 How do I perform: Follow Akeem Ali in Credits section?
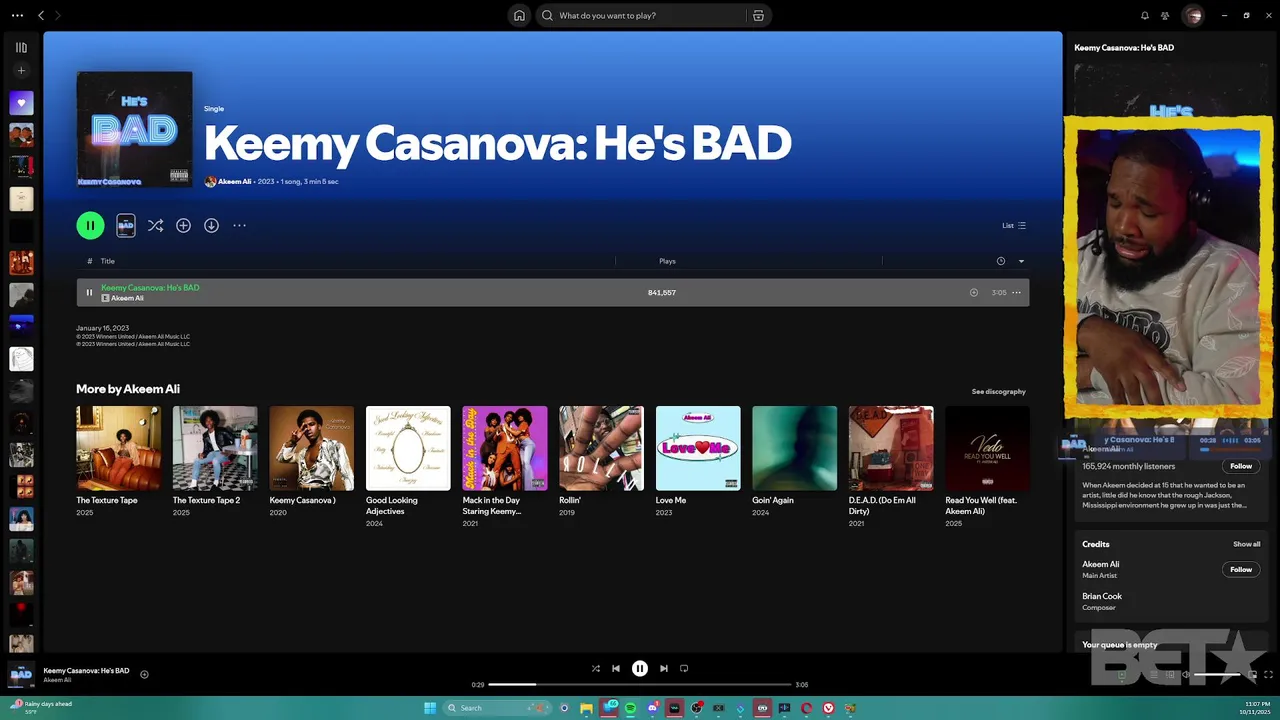(1241, 570)
